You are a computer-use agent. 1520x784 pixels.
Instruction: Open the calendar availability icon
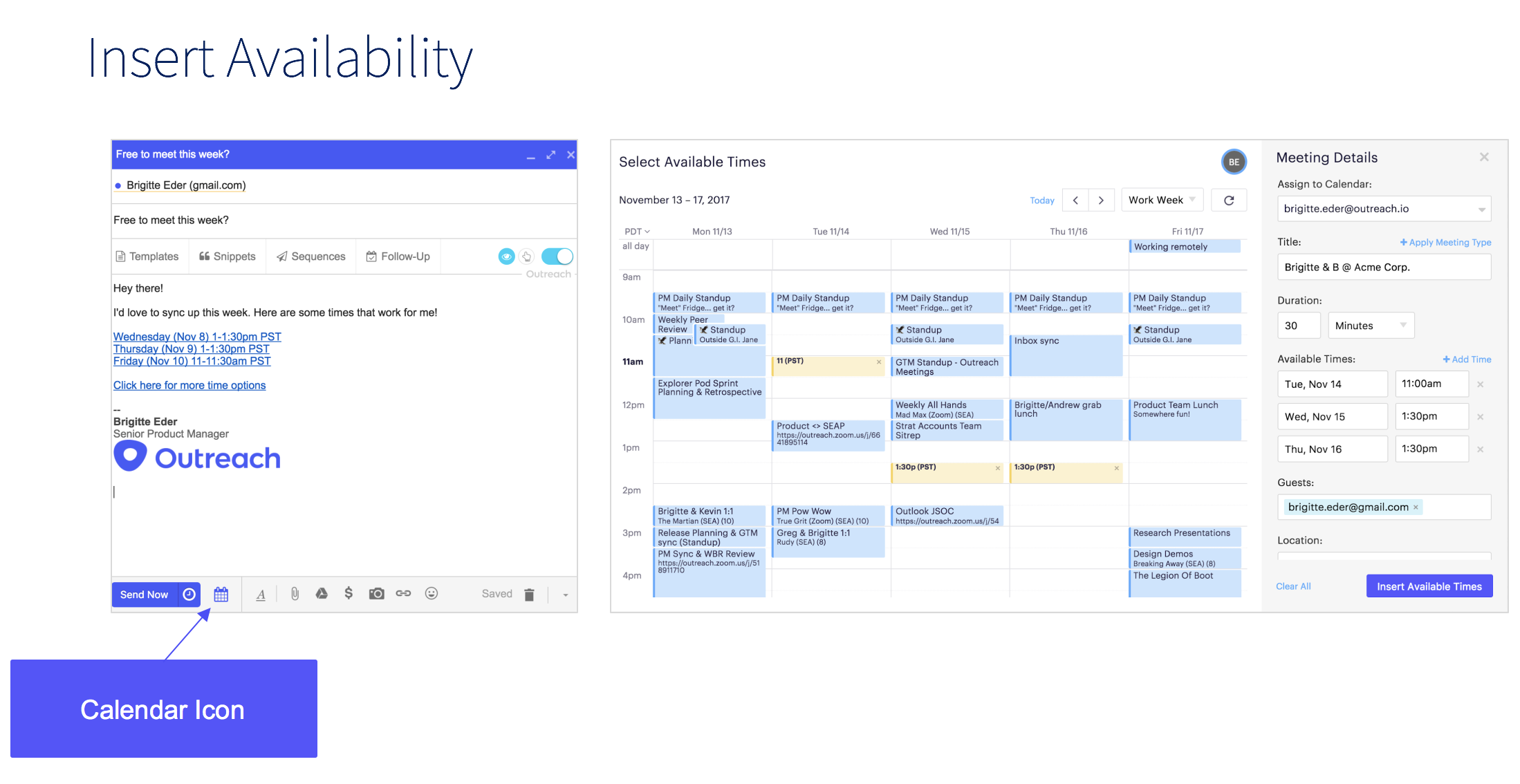(x=221, y=594)
